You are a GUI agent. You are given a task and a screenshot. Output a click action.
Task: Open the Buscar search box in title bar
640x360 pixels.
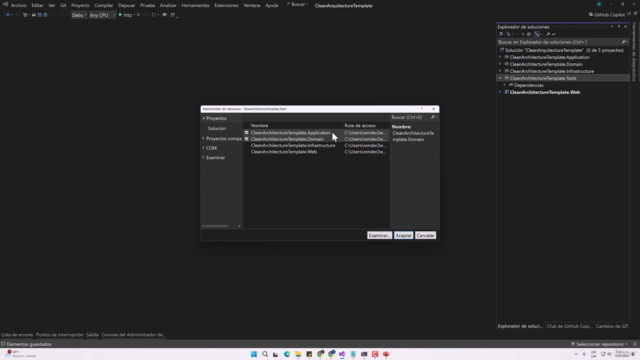(x=298, y=4)
